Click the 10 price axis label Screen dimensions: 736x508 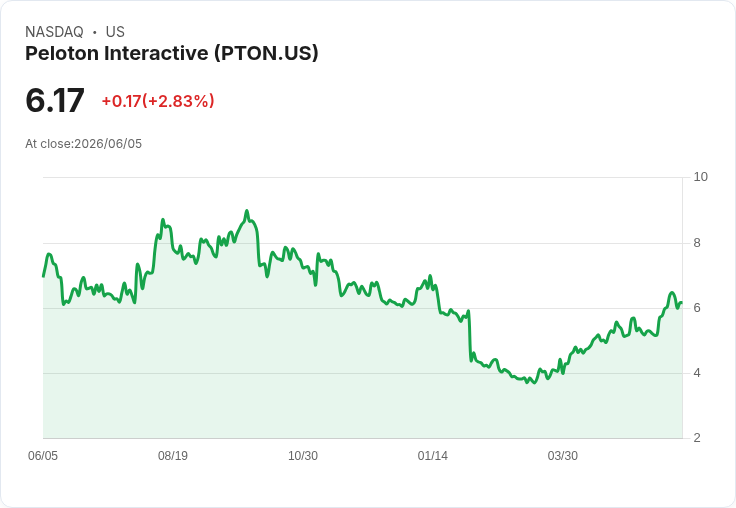click(700, 177)
